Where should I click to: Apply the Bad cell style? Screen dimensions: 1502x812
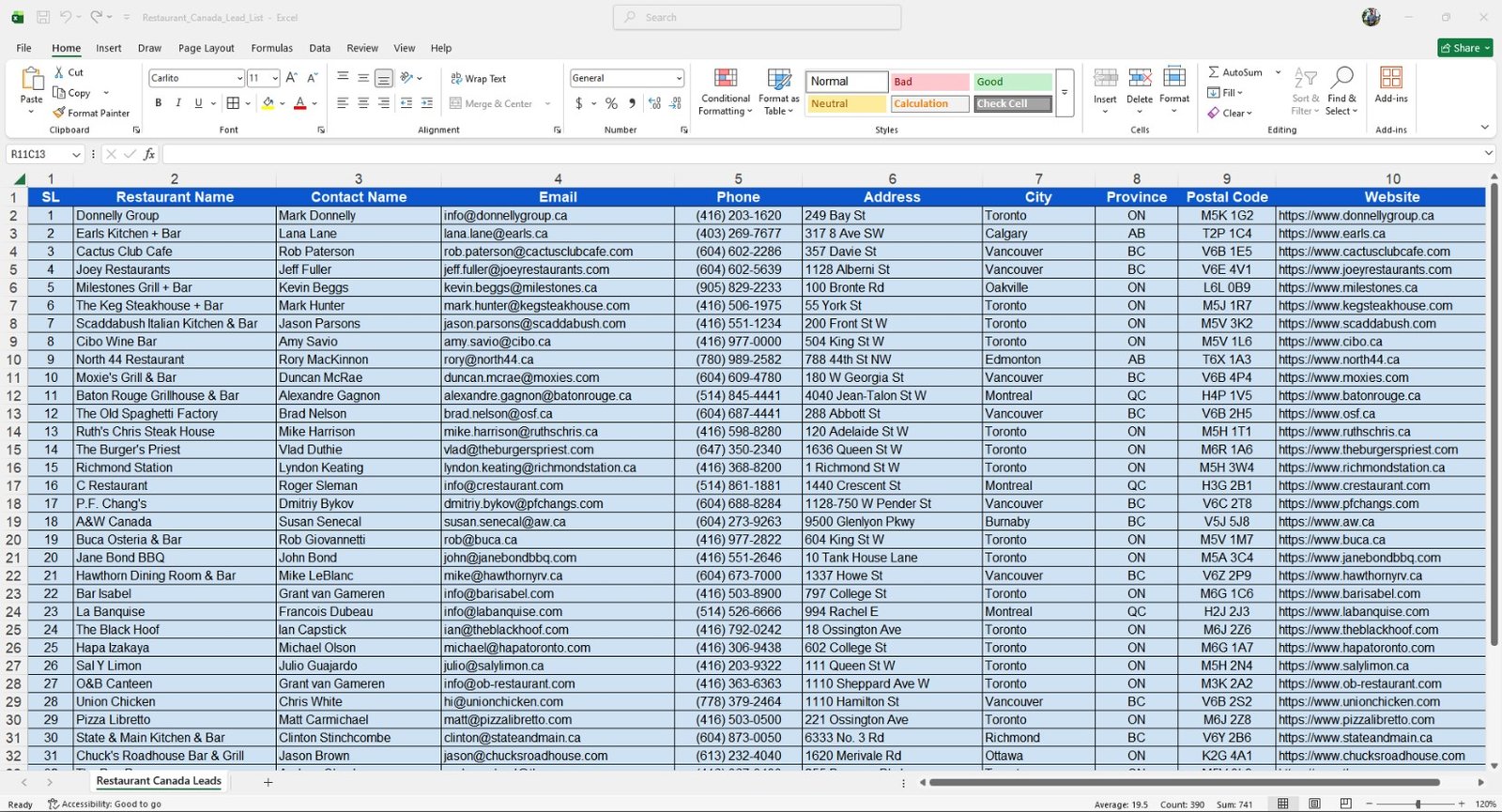pos(929,82)
